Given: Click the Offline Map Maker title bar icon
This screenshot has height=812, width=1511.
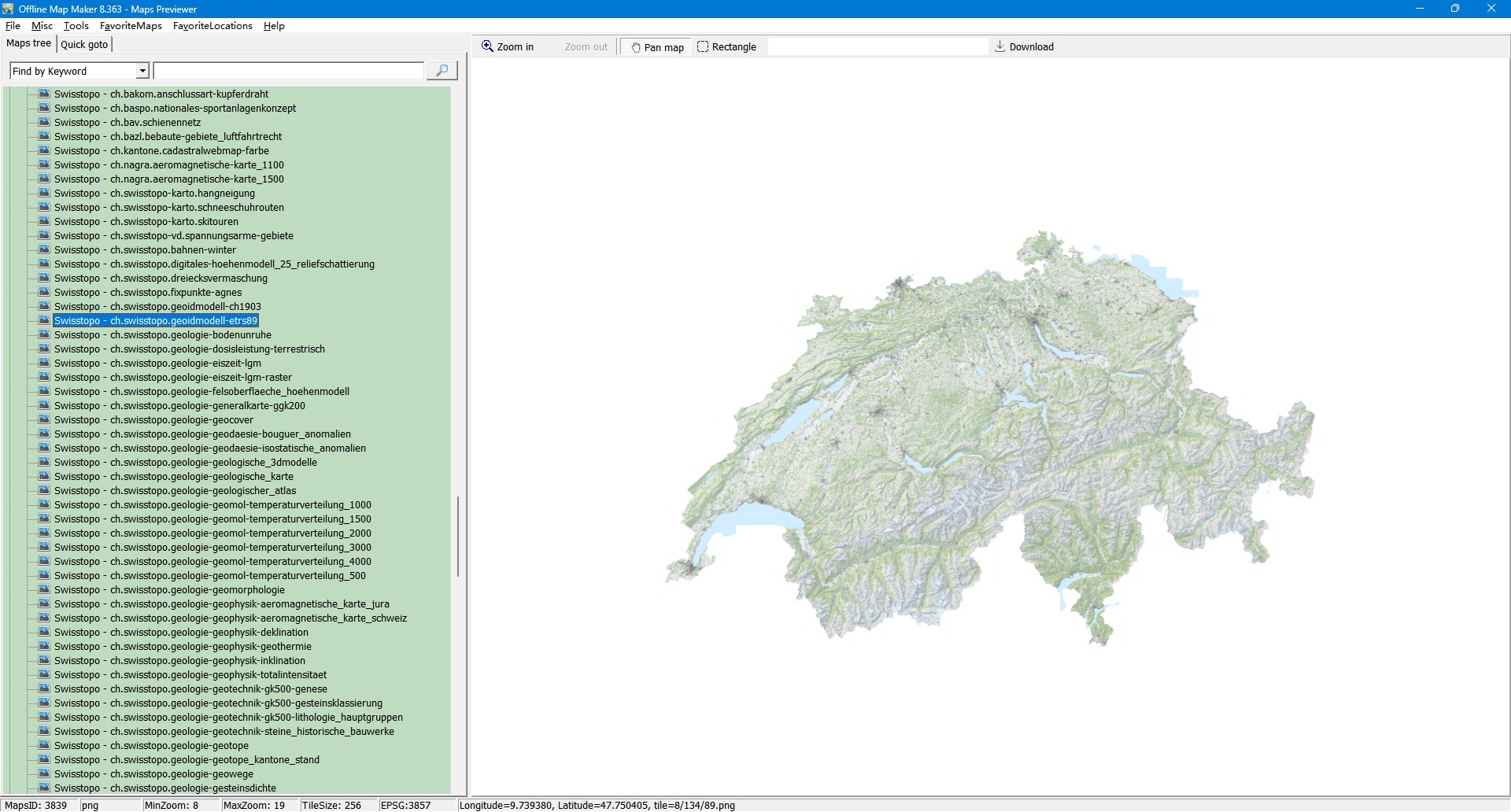Looking at the screenshot, I should pos(9,9).
